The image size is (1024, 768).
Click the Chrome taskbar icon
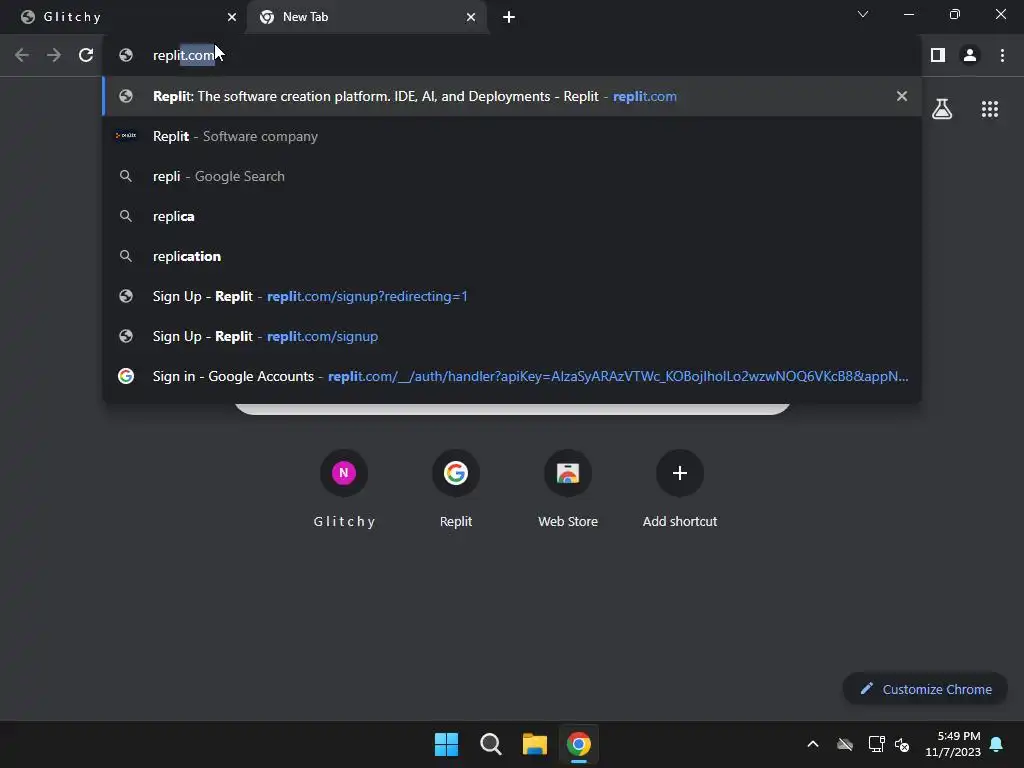point(579,744)
